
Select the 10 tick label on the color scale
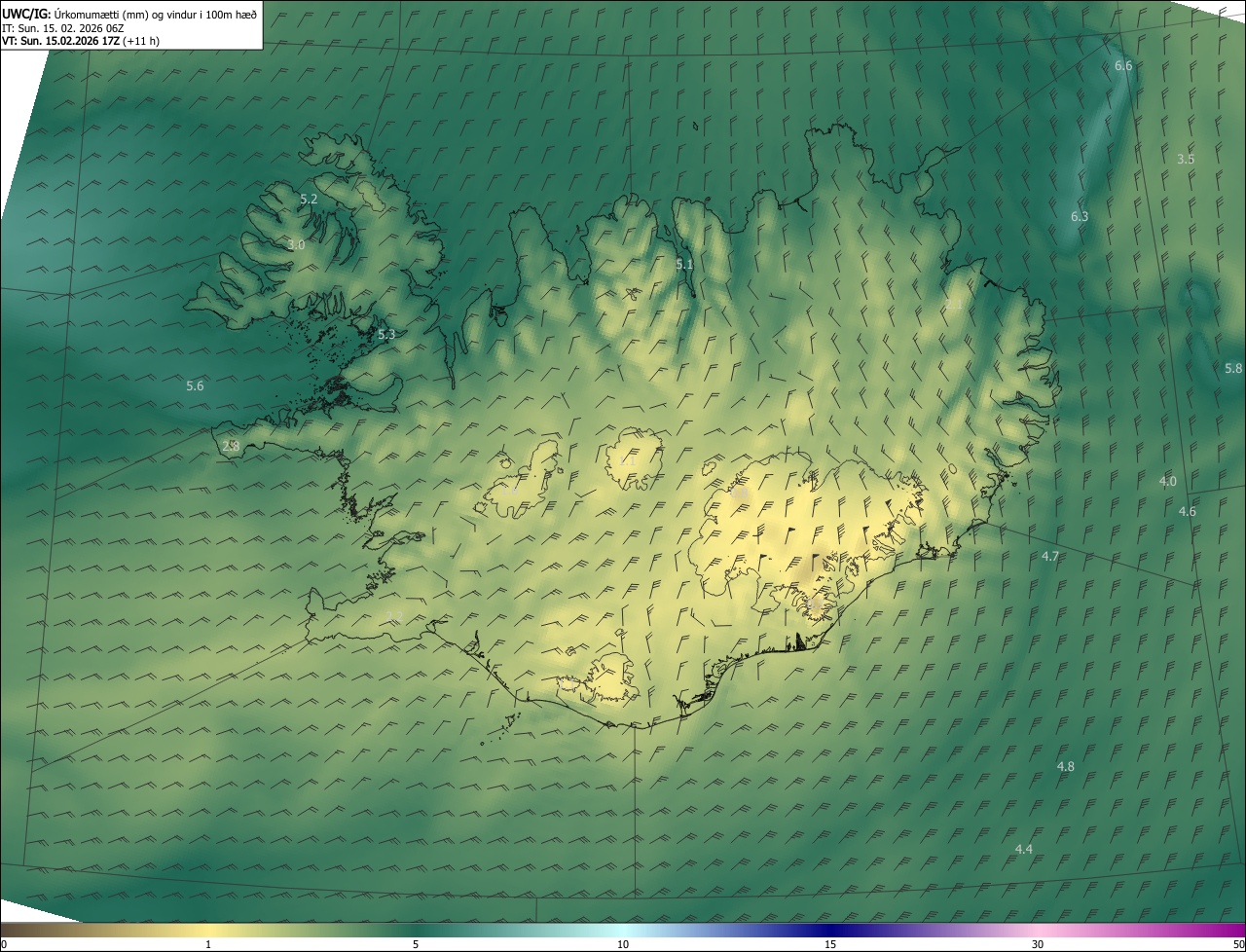point(623,944)
